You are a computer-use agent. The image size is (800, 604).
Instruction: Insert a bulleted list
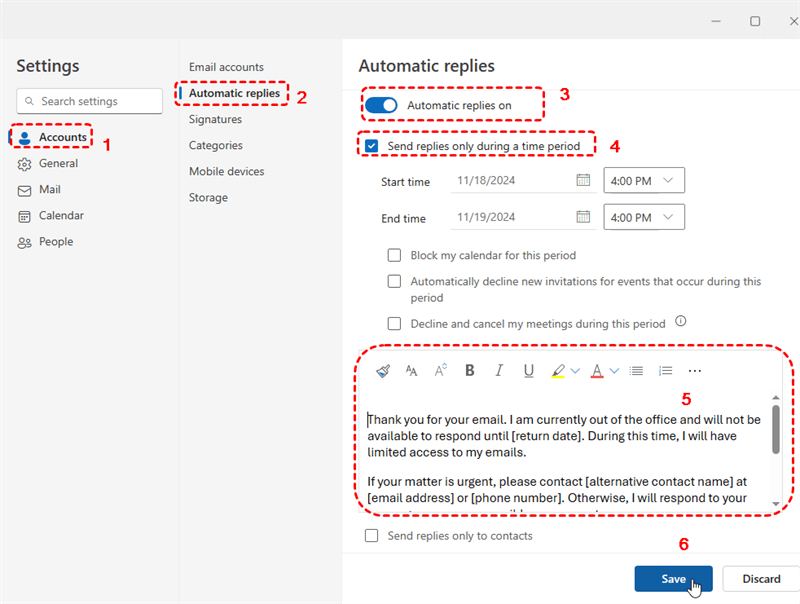pyautogui.click(x=636, y=371)
